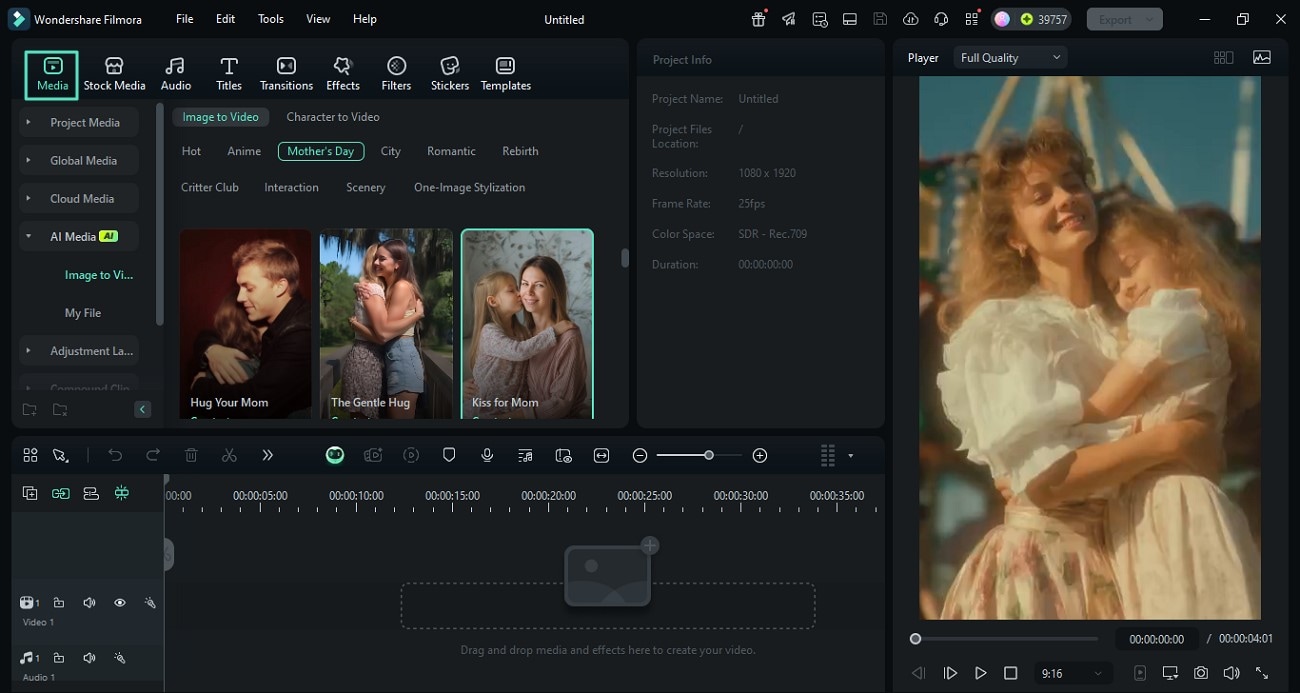
Task: Open the Transitions panel
Action: (286, 74)
